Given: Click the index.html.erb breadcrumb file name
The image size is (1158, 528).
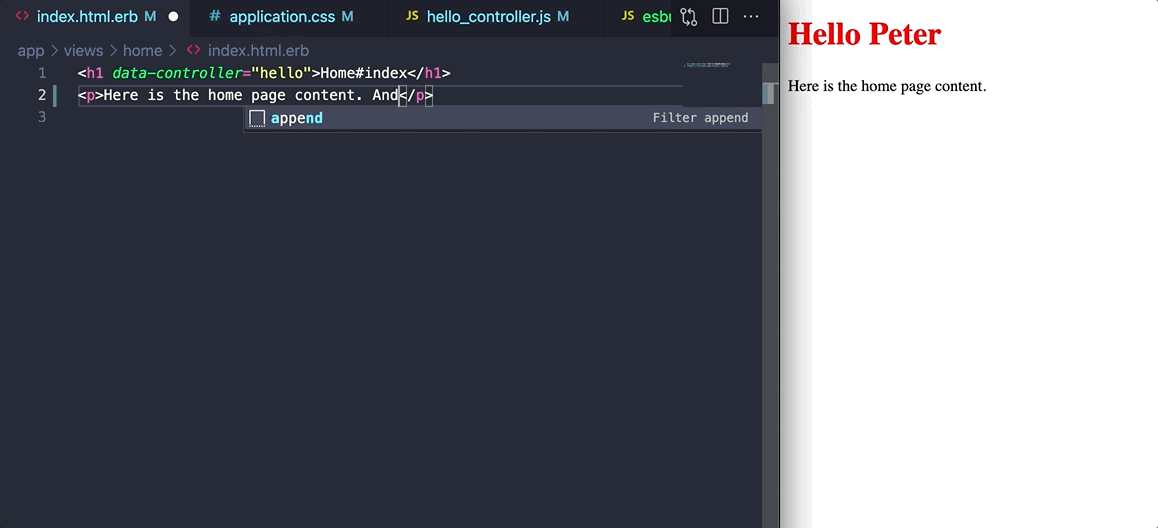Looking at the screenshot, I should (x=258, y=51).
